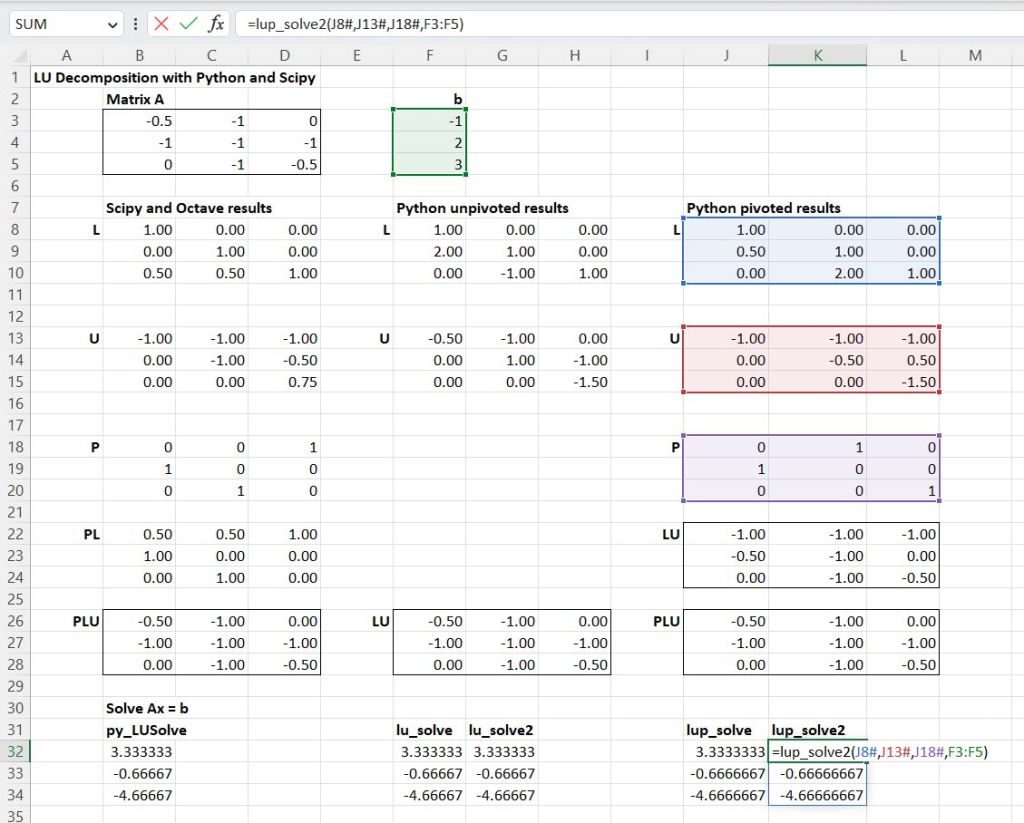Click the 'Matrix A' label cell
This screenshot has width=1024, height=823.
point(135,99)
